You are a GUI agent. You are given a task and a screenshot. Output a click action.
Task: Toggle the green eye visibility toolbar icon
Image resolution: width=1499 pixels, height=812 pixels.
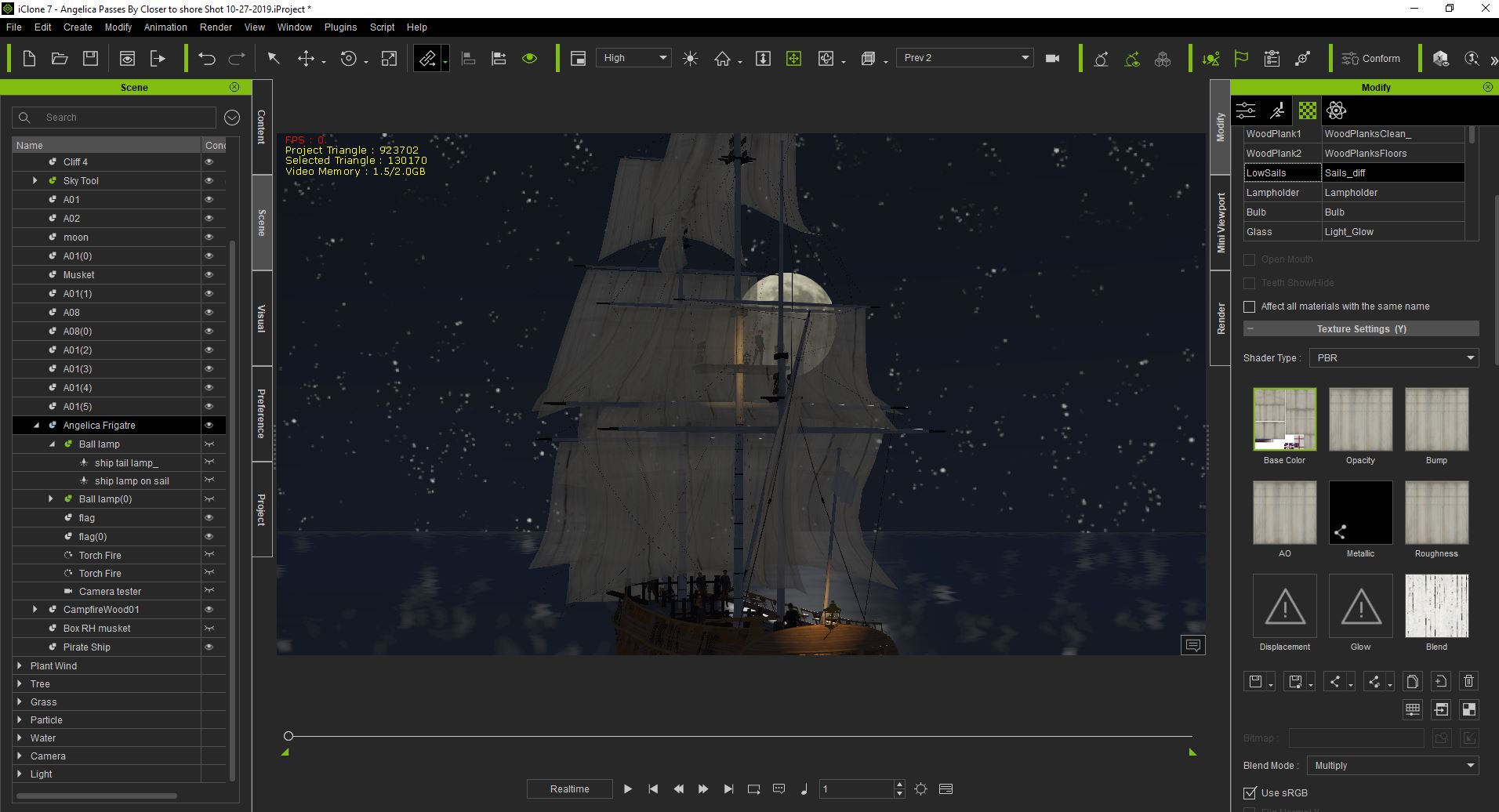click(530, 58)
